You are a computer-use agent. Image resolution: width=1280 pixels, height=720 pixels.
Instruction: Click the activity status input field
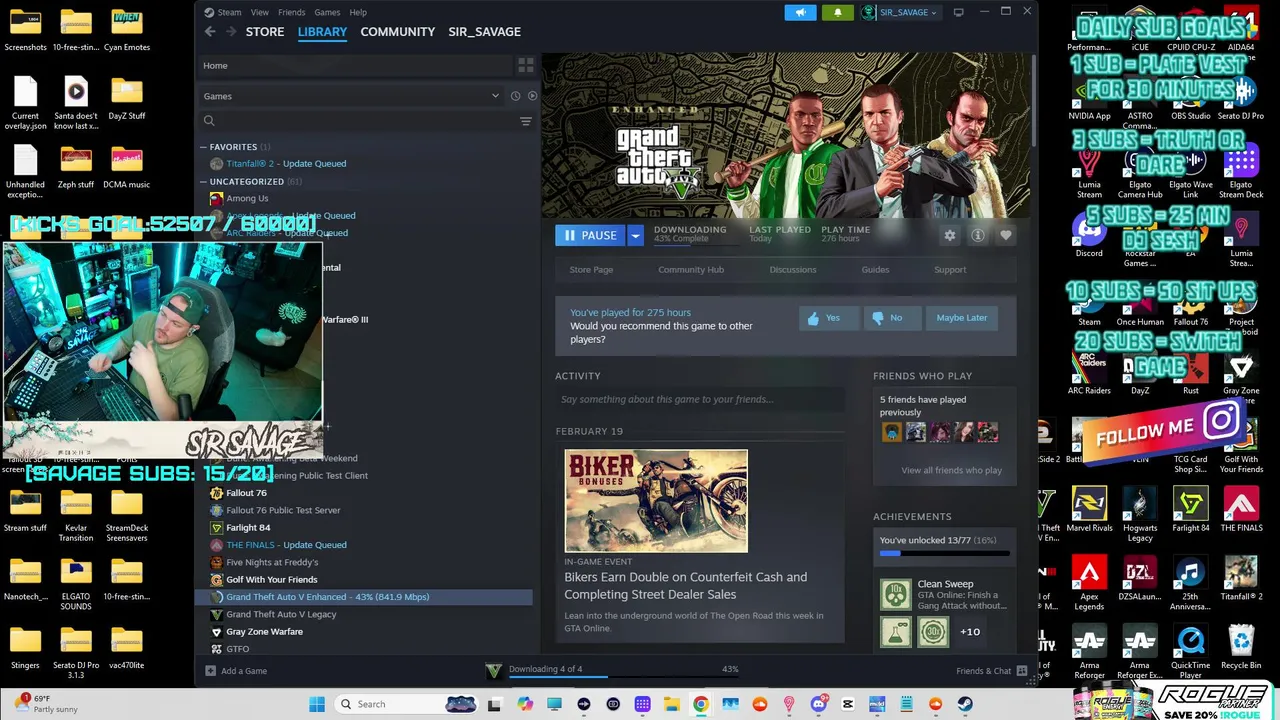[700, 399]
